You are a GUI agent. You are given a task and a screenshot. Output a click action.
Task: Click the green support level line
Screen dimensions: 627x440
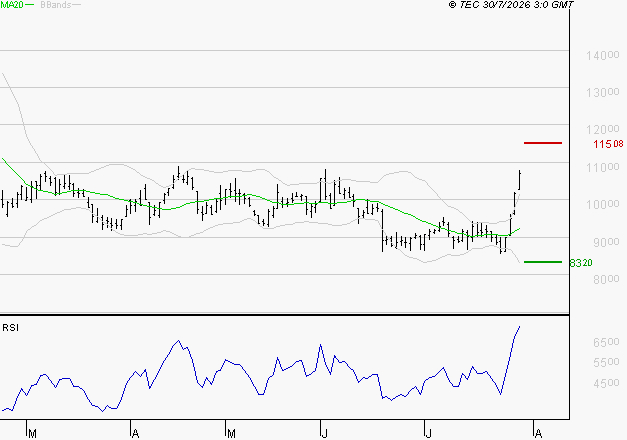543,262
